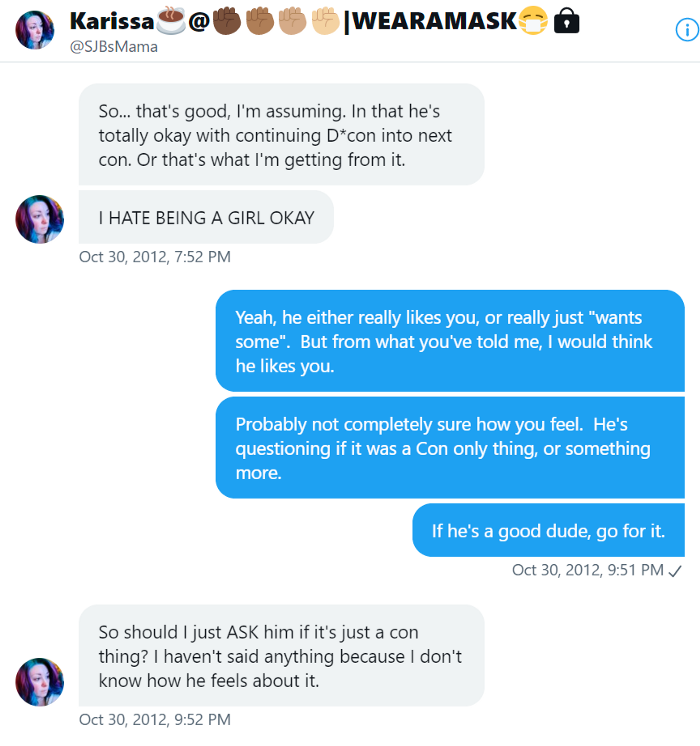Click Karissa's profile avatar in the header

(x=35, y=30)
